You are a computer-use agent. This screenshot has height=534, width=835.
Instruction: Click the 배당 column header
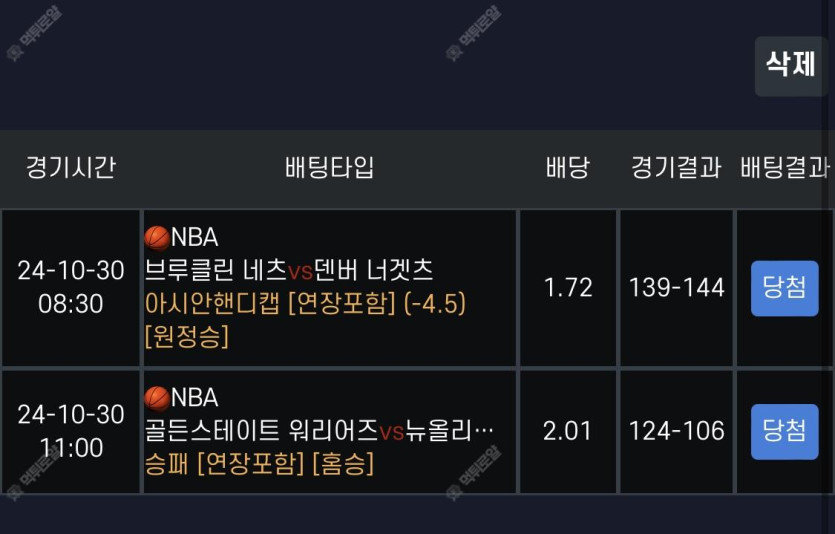(x=567, y=167)
